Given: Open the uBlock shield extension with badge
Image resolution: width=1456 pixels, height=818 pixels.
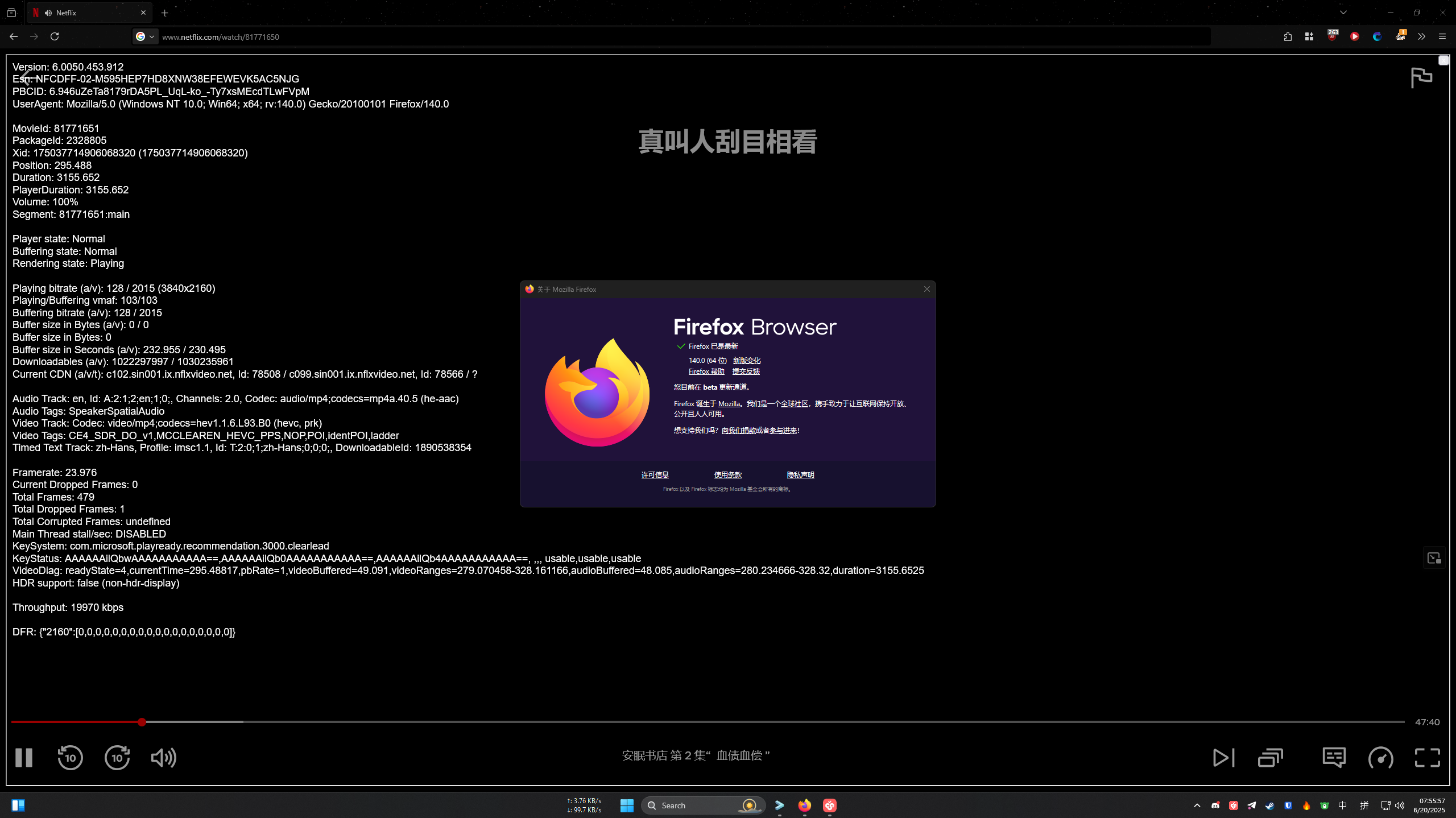Looking at the screenshot, I should [x=1333, y=35].
